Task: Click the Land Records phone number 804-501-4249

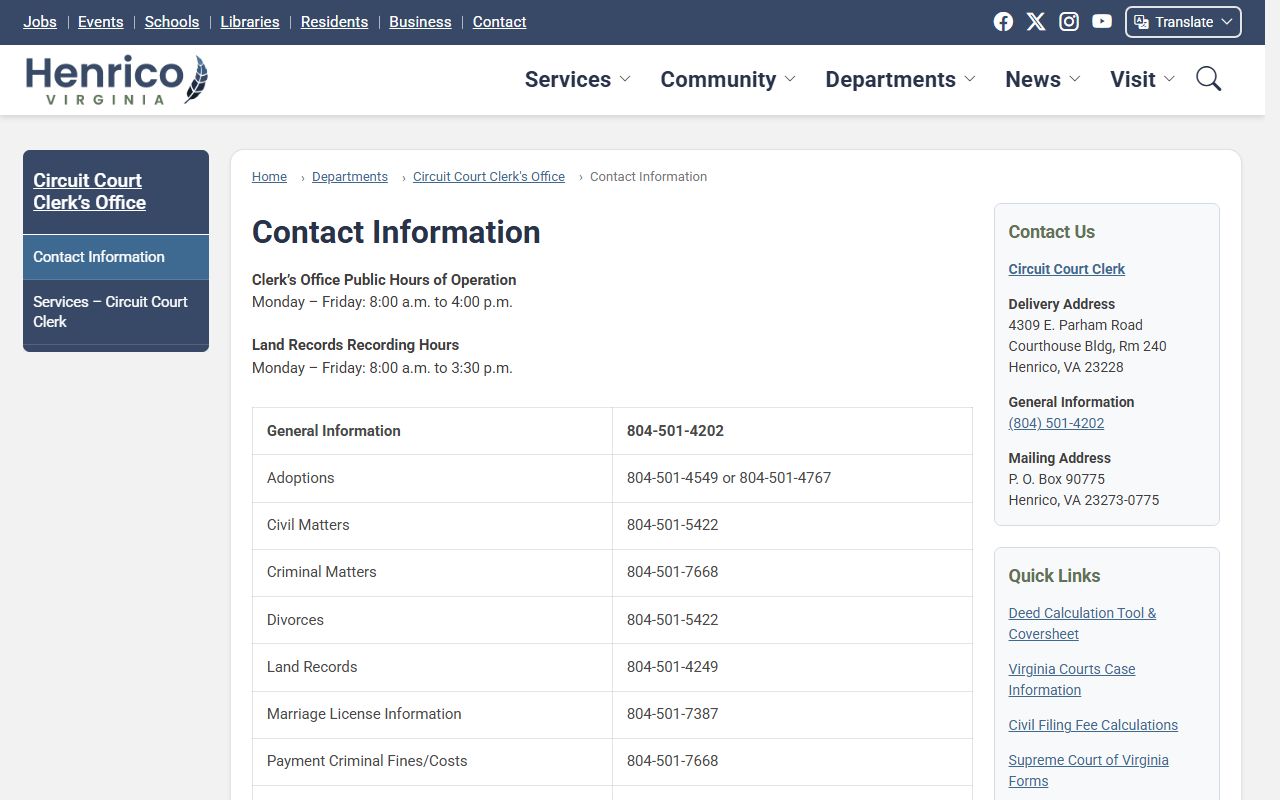Action: [672, 667]
